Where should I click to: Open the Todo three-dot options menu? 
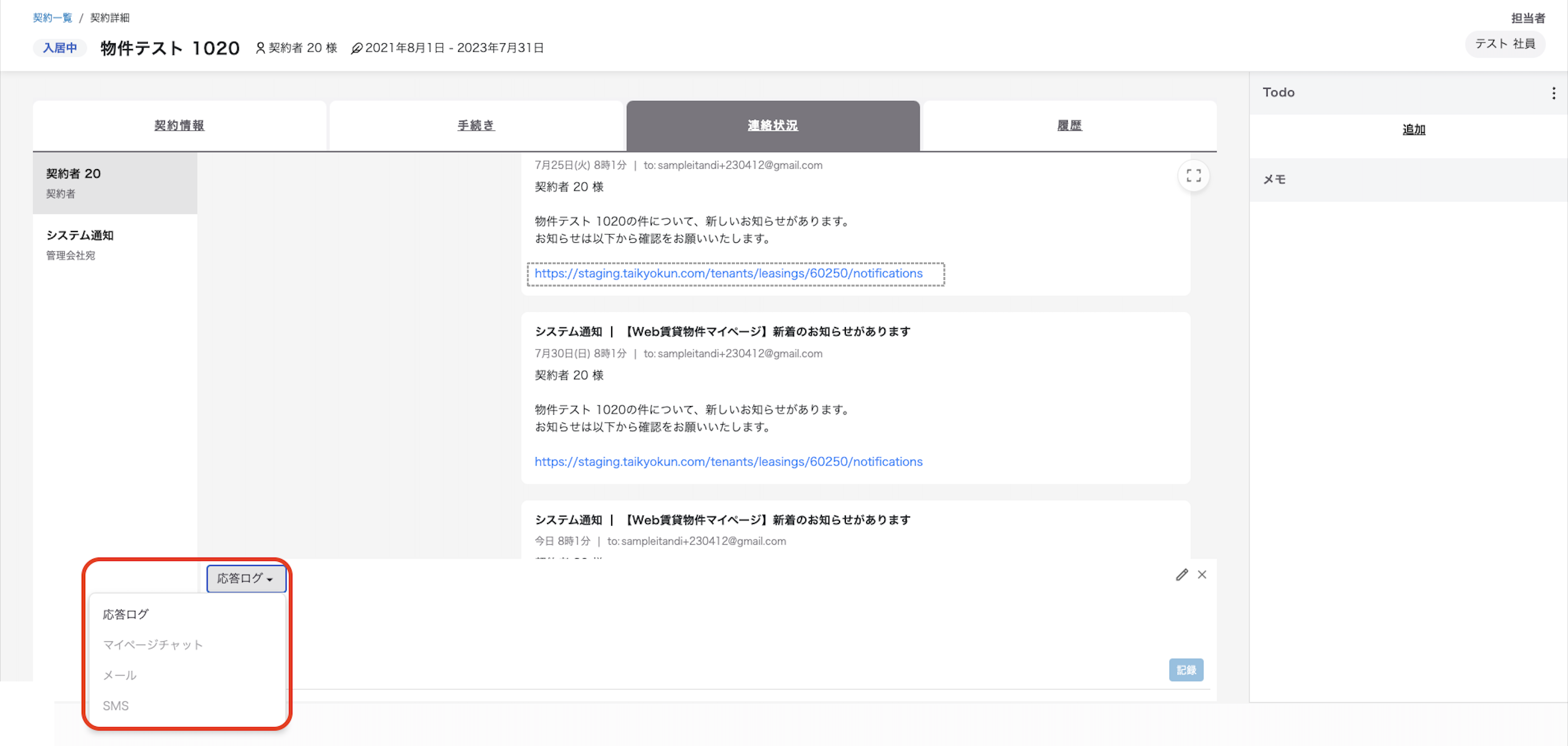pos(1554,92)
